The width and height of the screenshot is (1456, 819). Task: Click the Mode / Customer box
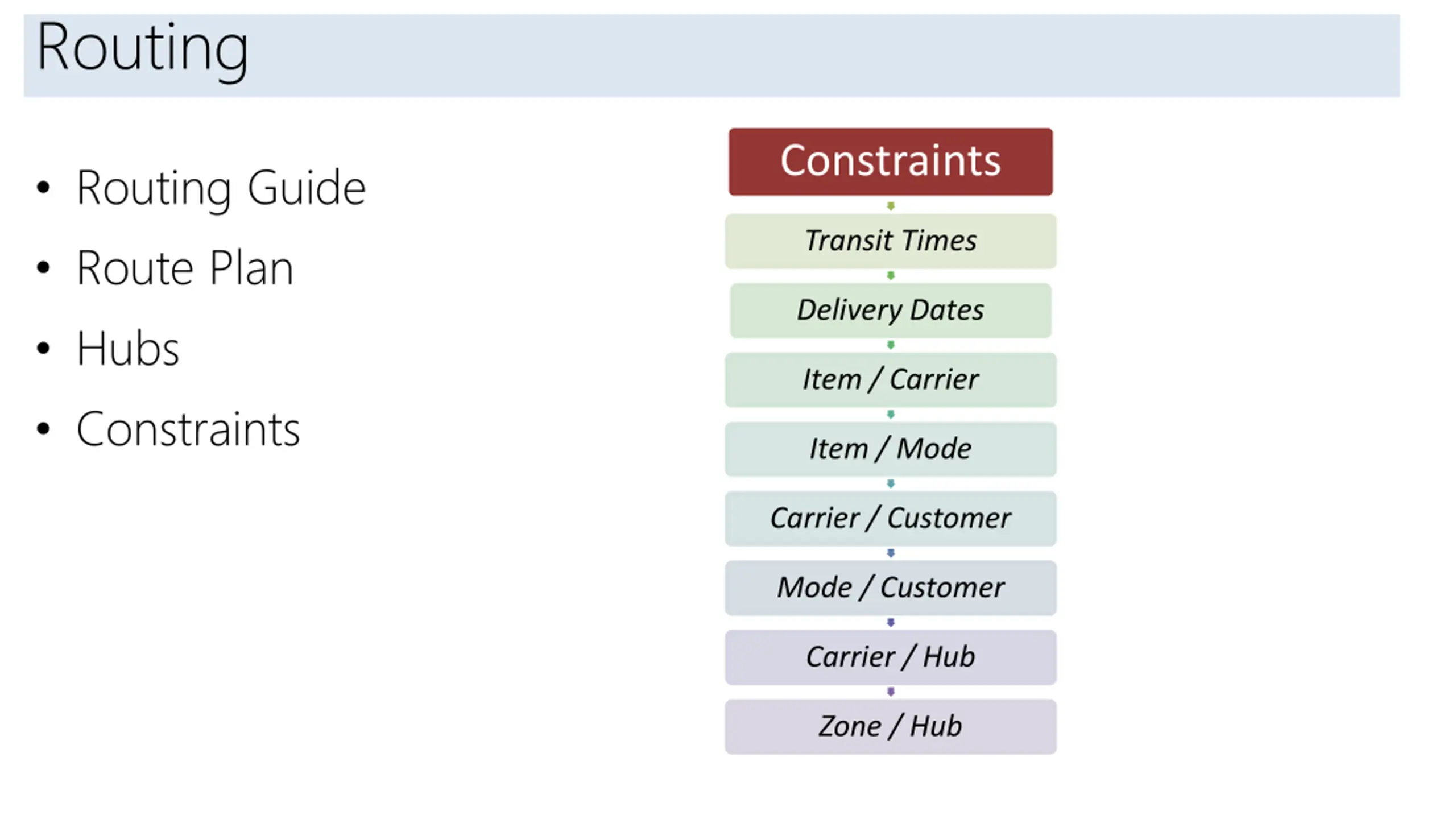point(891,588)
